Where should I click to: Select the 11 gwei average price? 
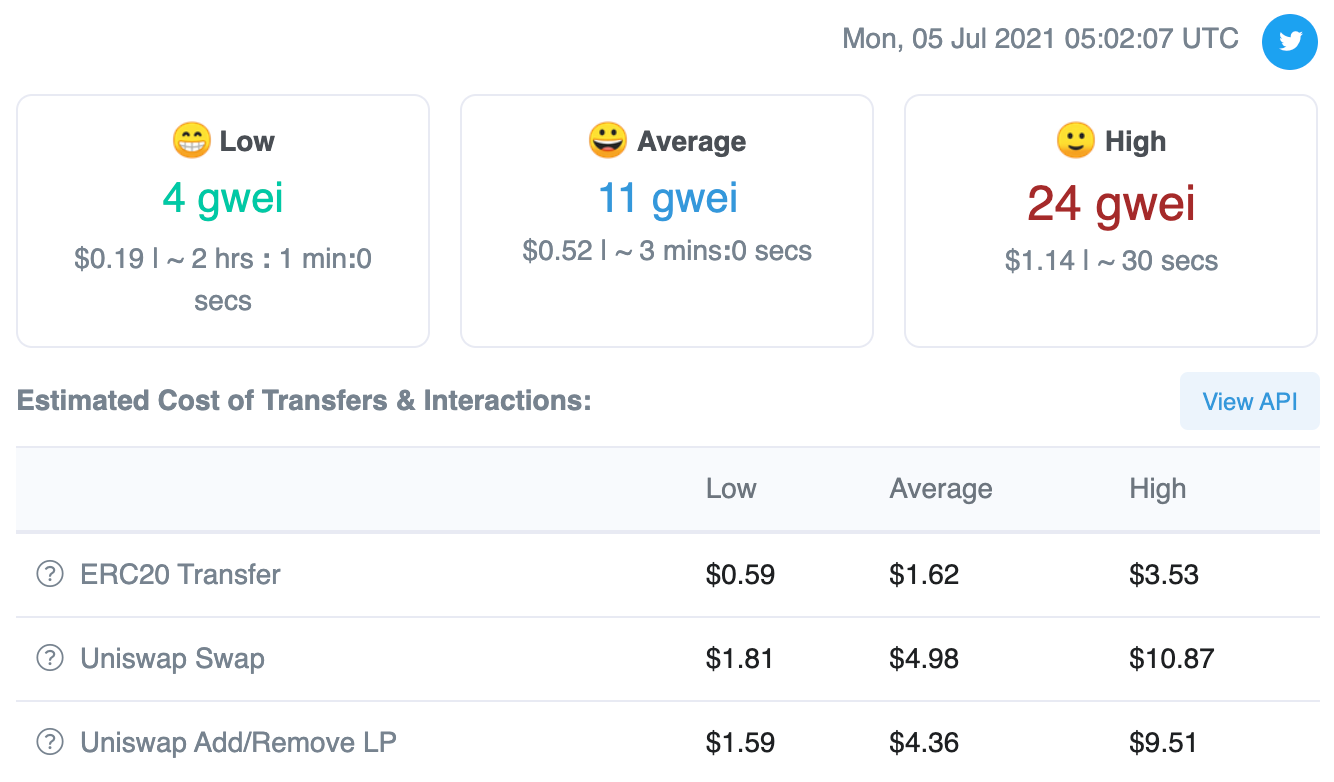coord(667,198)
